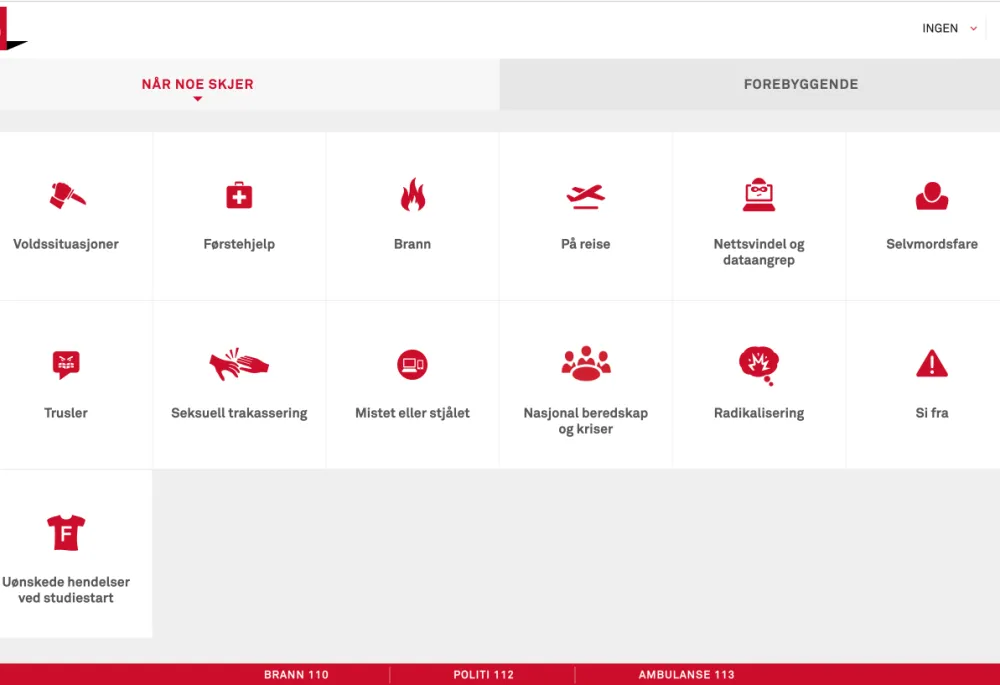1000x685 pixels.
Task: Click POLITI 112 in the footer
Action: click(x=483, y=674)
